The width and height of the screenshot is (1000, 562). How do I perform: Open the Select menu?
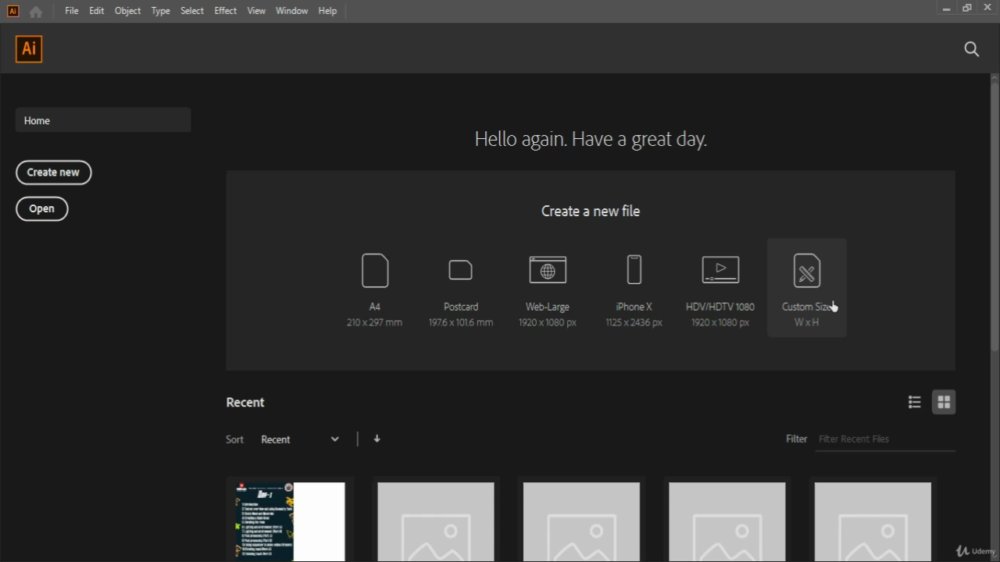(x=192, y=11)
